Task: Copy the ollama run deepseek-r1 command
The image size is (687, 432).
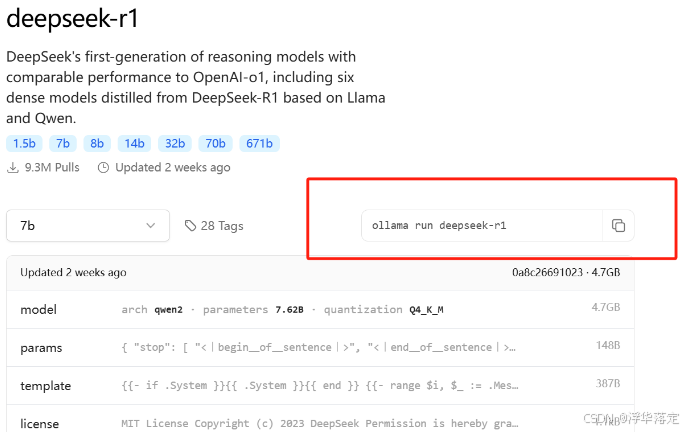Action: [x=618, y=226]
